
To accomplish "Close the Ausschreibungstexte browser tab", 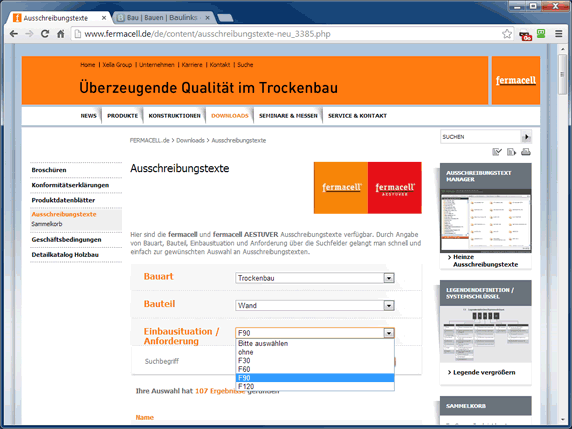I will [x=104, y=18].
